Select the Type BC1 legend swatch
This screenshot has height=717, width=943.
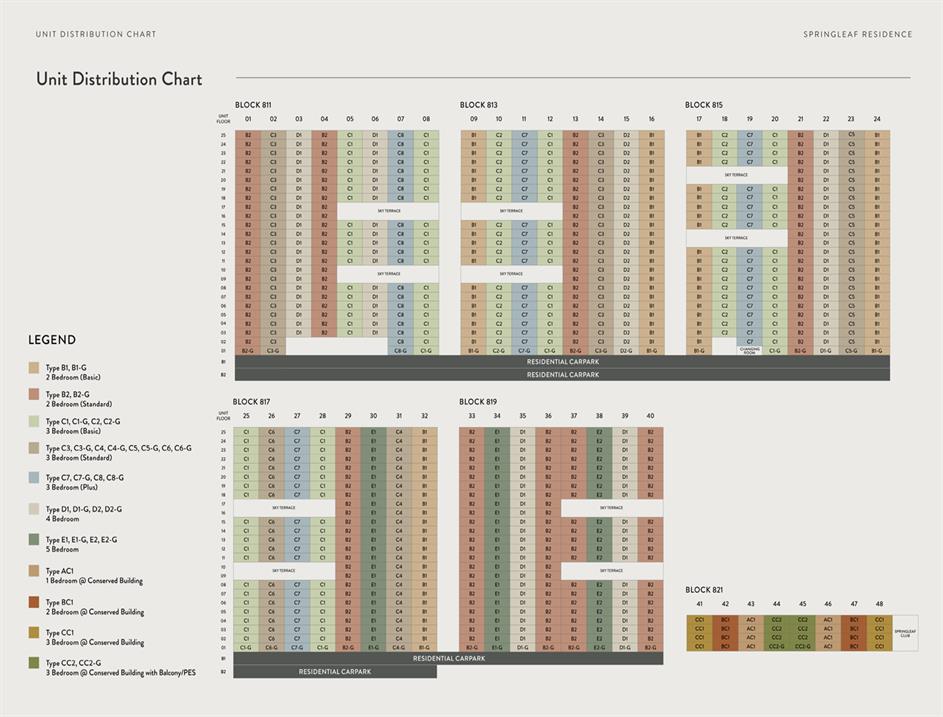tap(34, 602)
